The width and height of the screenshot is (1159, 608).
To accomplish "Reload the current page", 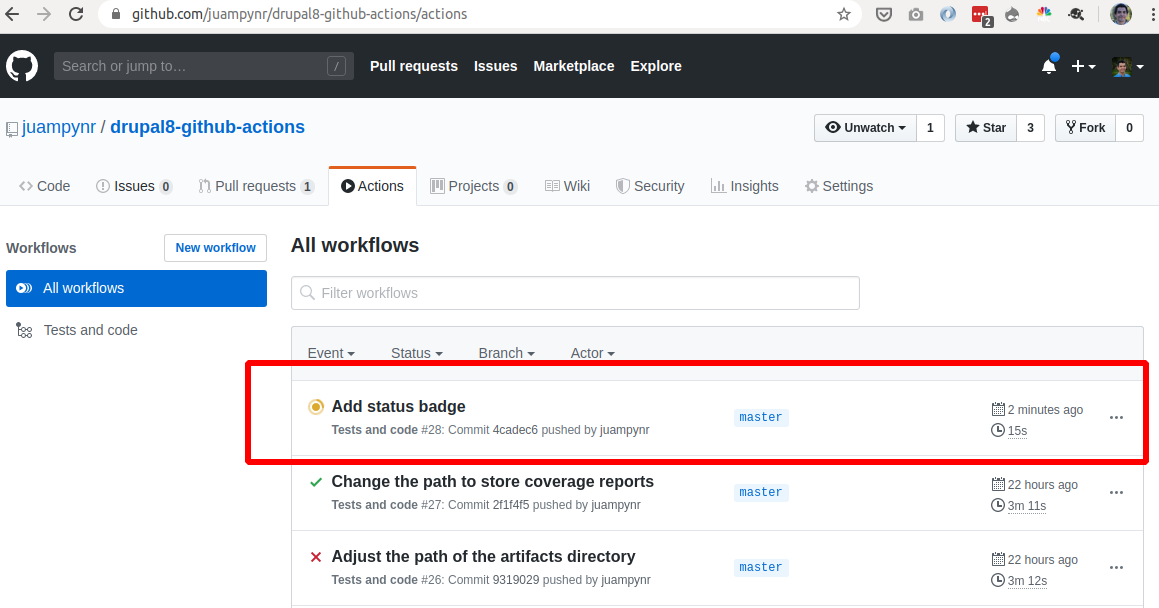I will tap(75, 14).
